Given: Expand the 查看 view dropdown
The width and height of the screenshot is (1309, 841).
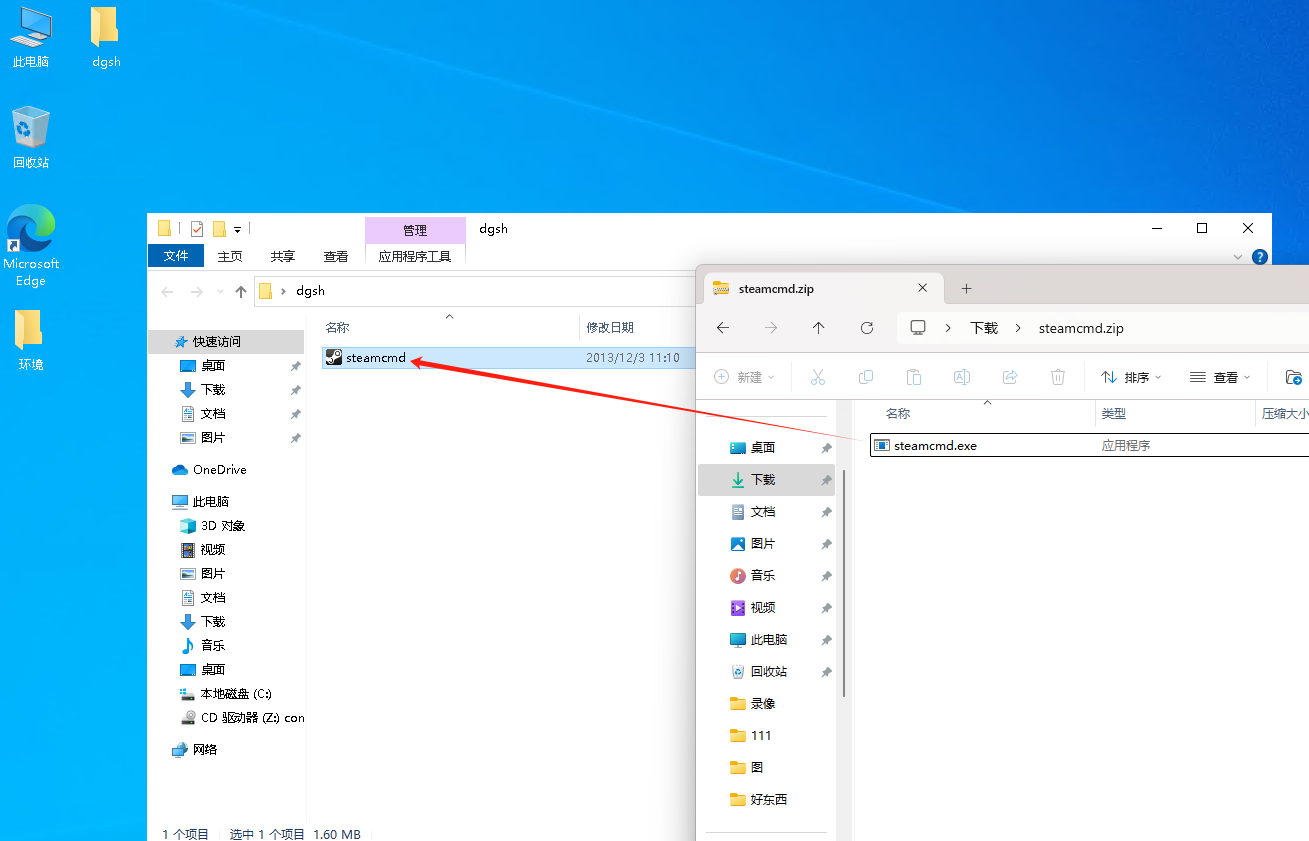Looking at the screenshot, I should click(x=1220, y=377).
